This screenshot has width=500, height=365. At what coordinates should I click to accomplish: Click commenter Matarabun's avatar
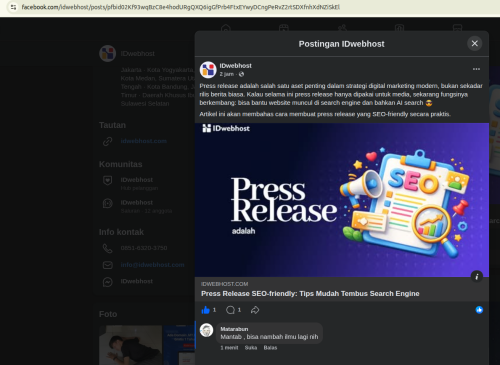point(206,330)
